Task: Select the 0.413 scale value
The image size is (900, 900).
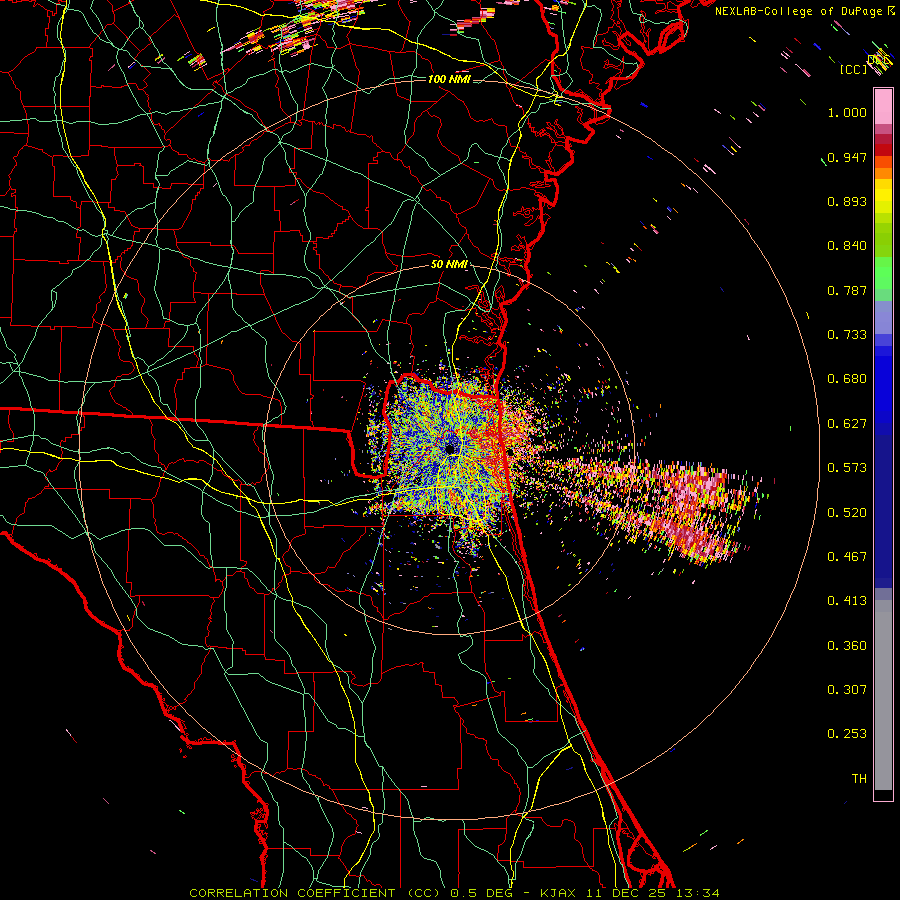Action: click(847, 601)
